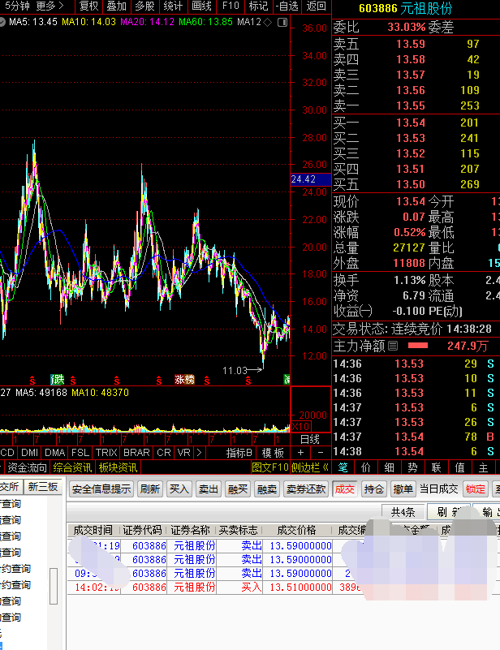Screen dimensions: 500x650
Task: Open the 模板 template selector
Action: pyautogui.click(x=272, y=453)
